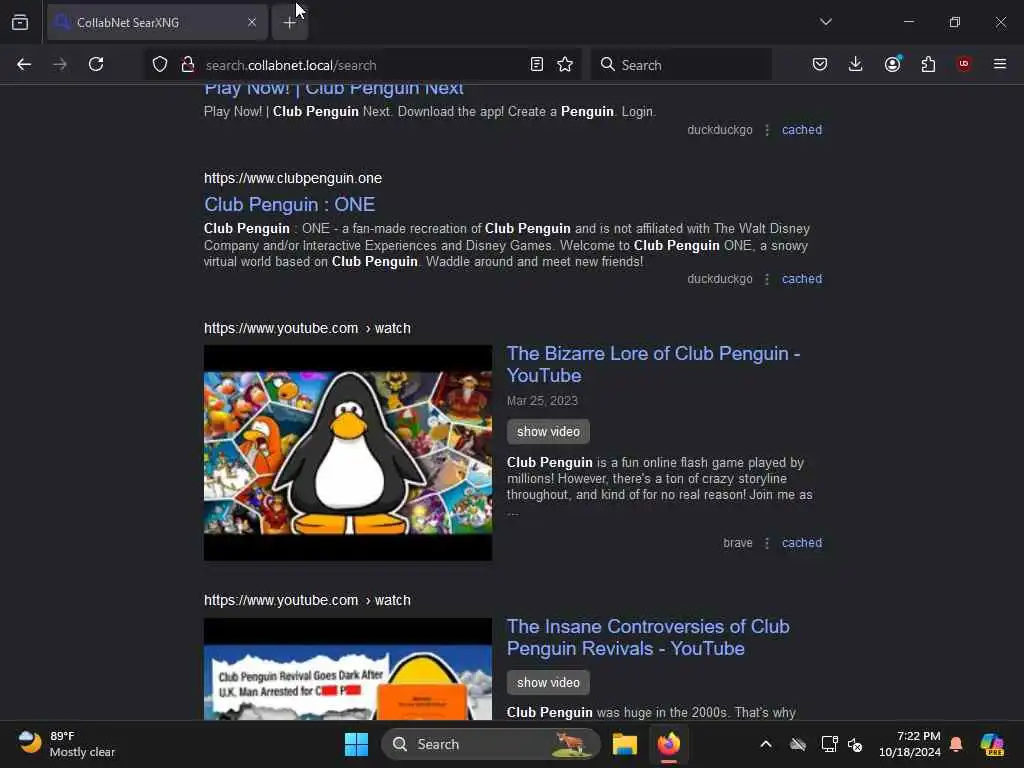Open muted volume tray icon
Viewport: 1024px width, 768px height.
[x=855, y=744]
